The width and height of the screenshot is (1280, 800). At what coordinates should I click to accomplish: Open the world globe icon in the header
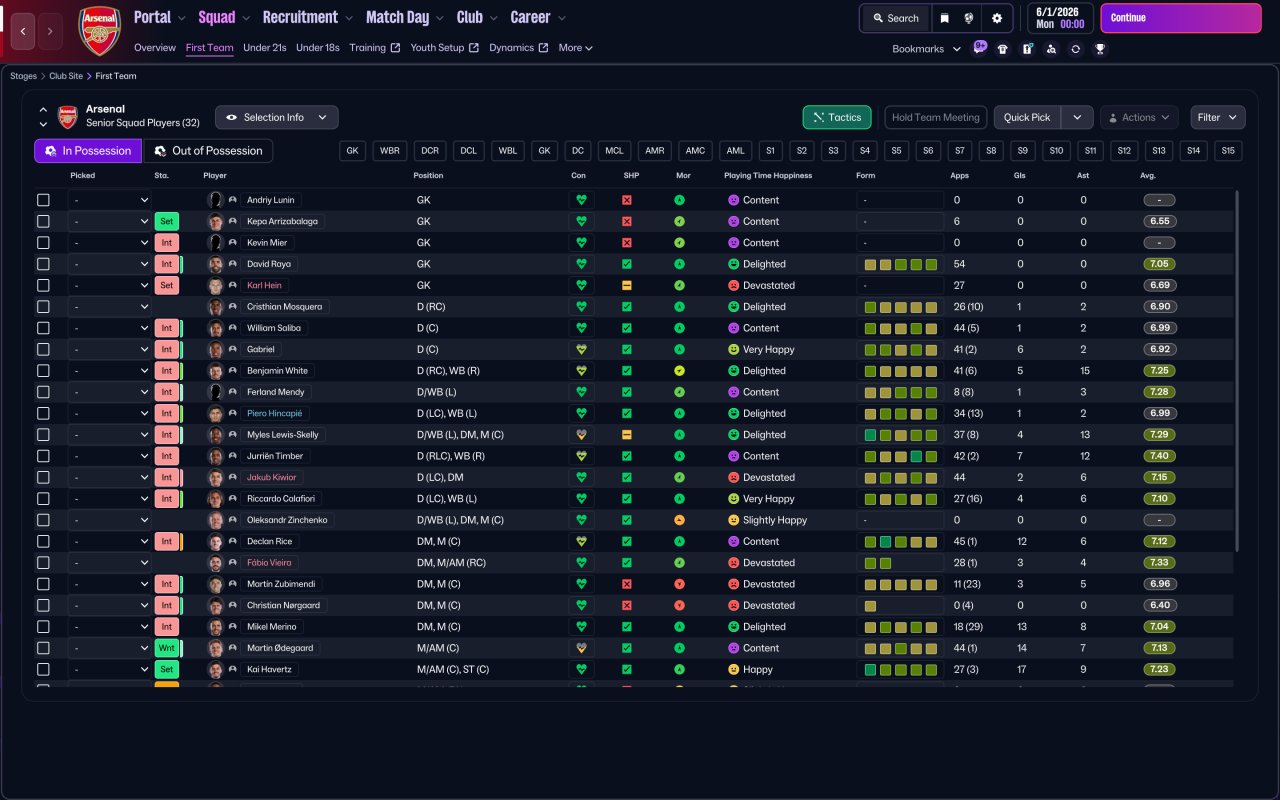pos(969,18)
